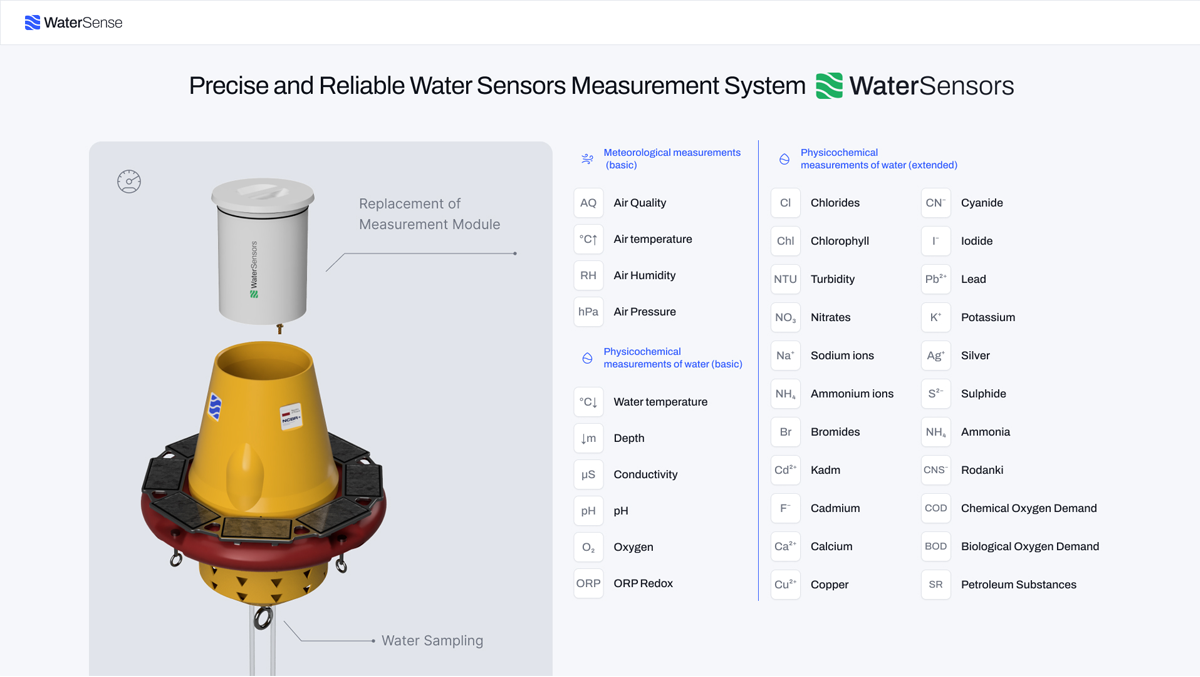The height and width of the screenshot is (677, 1200).
Task: Click the ORP Redox icon
Action: coord(588,583)
